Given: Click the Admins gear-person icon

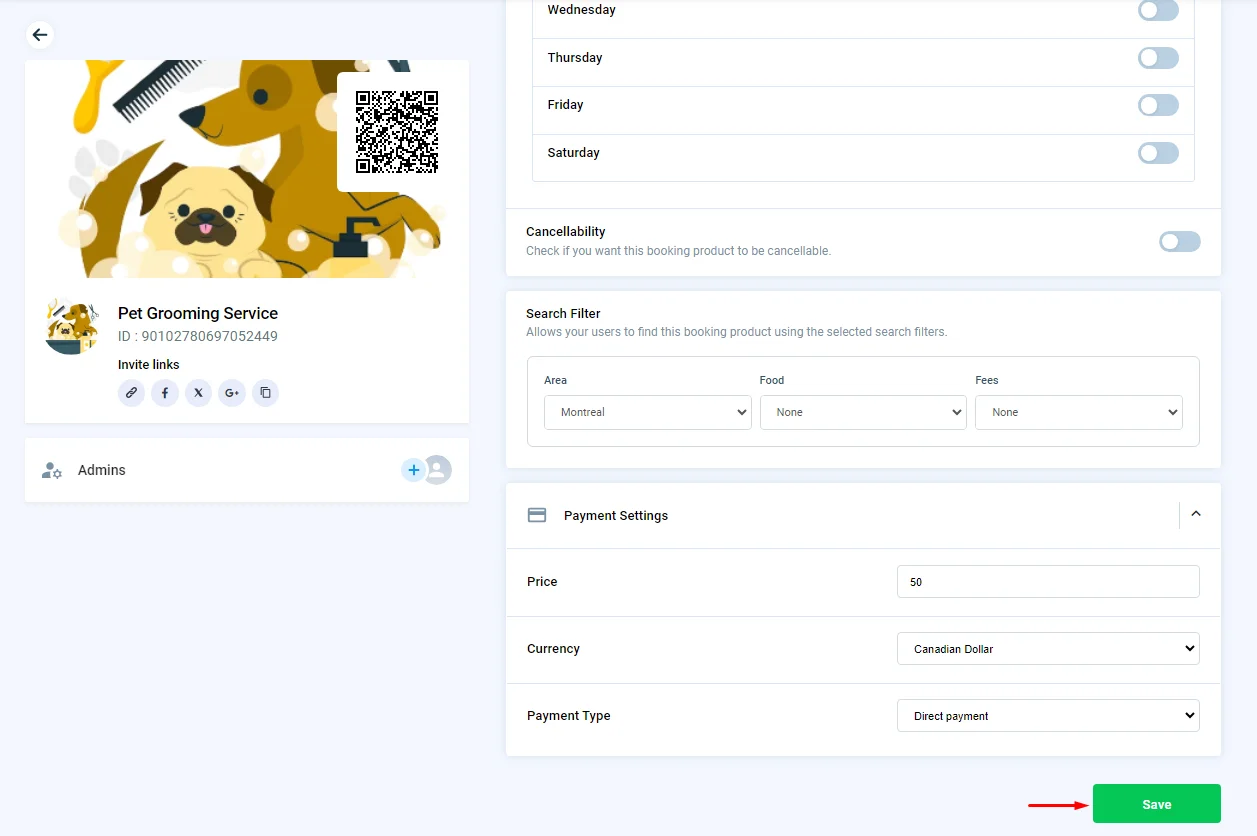Looking at the screenshot, I should point(52,470).
